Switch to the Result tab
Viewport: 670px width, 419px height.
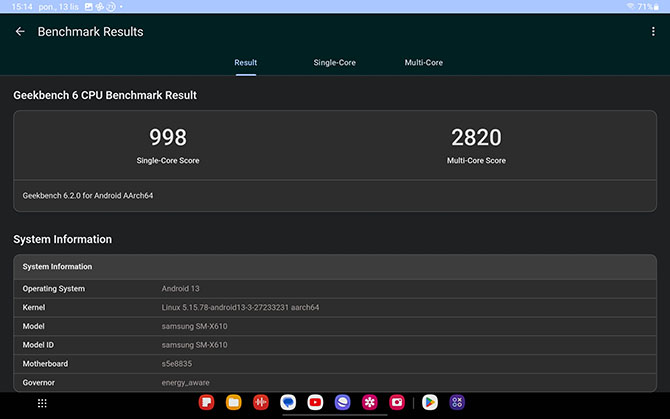tap(246, 62)
